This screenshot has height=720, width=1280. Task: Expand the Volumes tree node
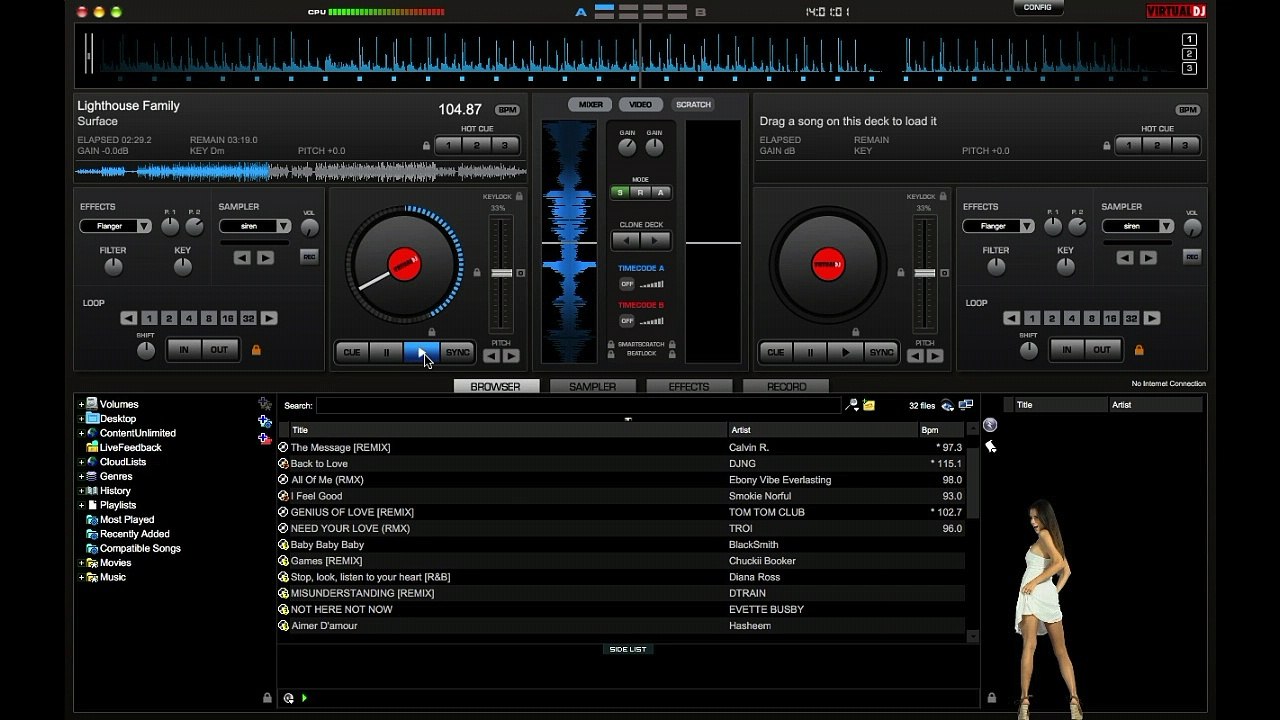81,405
